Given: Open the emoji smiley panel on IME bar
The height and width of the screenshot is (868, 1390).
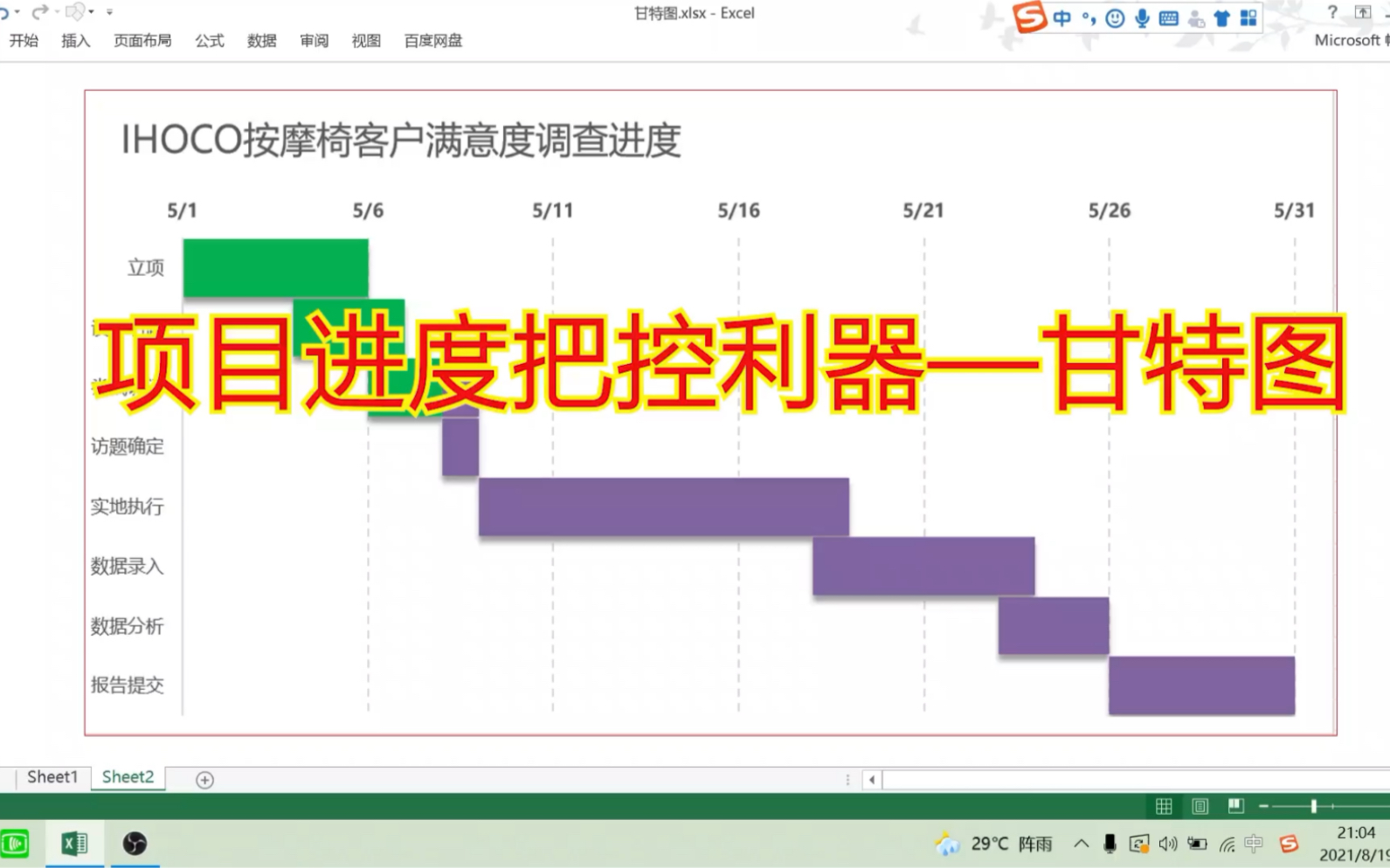Looking at the screenshot, I should pyautogui.click(x=1115, y=18).
